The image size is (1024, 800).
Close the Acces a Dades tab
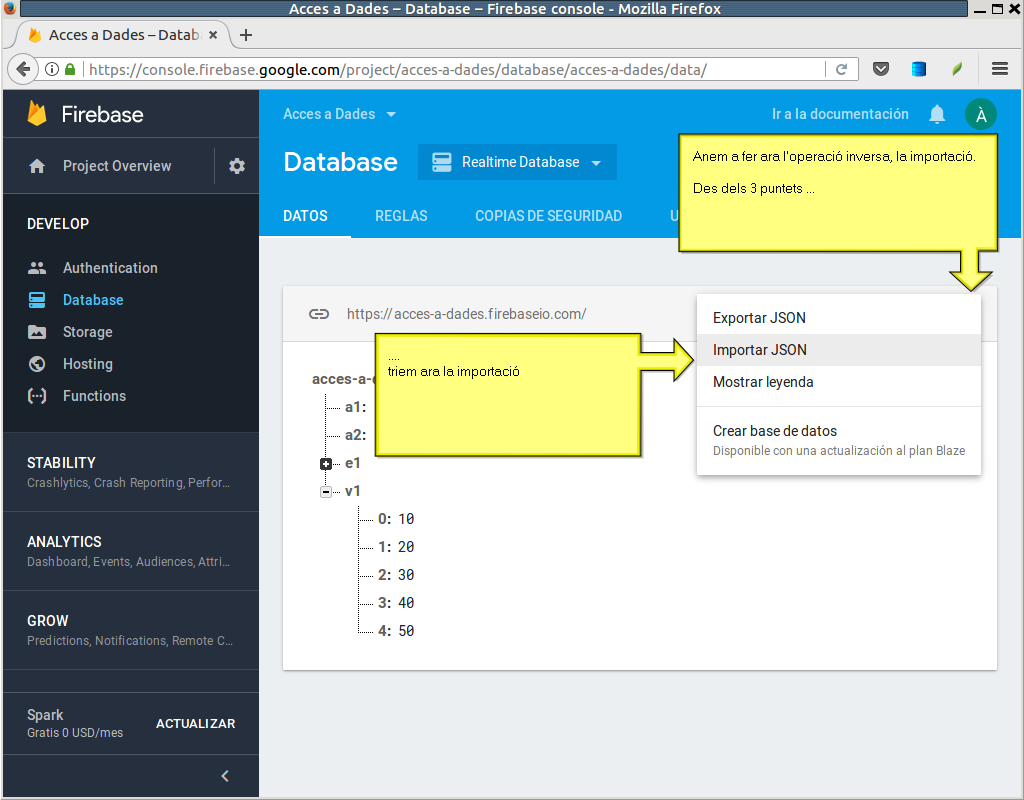(213, 35)
